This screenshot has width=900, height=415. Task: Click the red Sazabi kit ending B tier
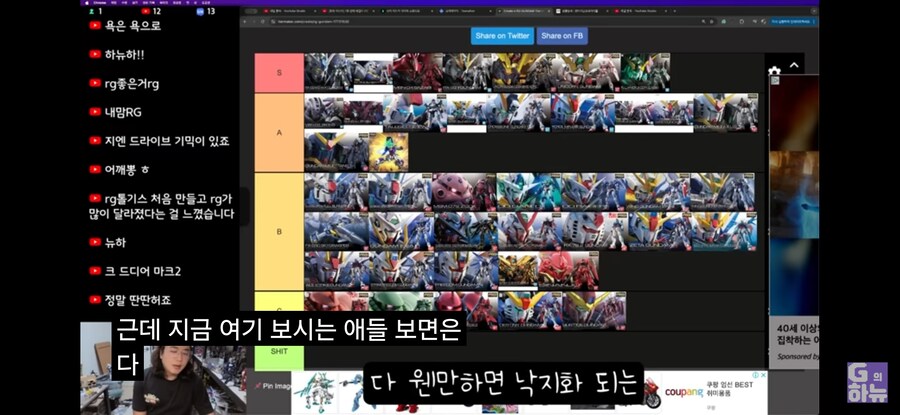pyautogui.click(x=568, y=270)
